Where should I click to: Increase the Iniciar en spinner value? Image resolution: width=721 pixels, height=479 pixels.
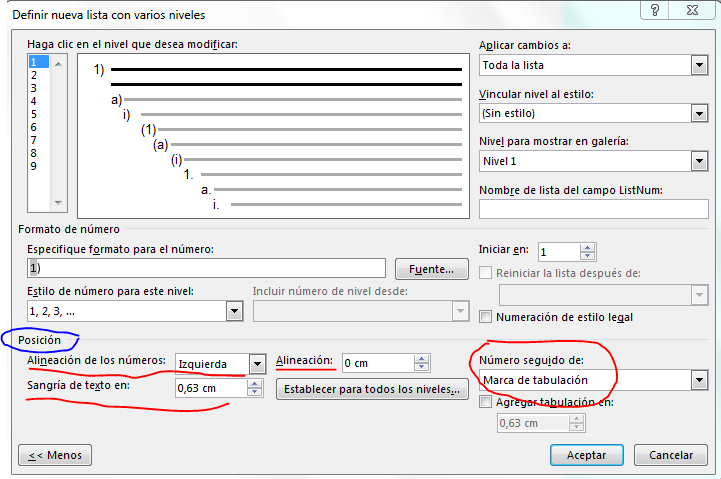coord(587,248)
